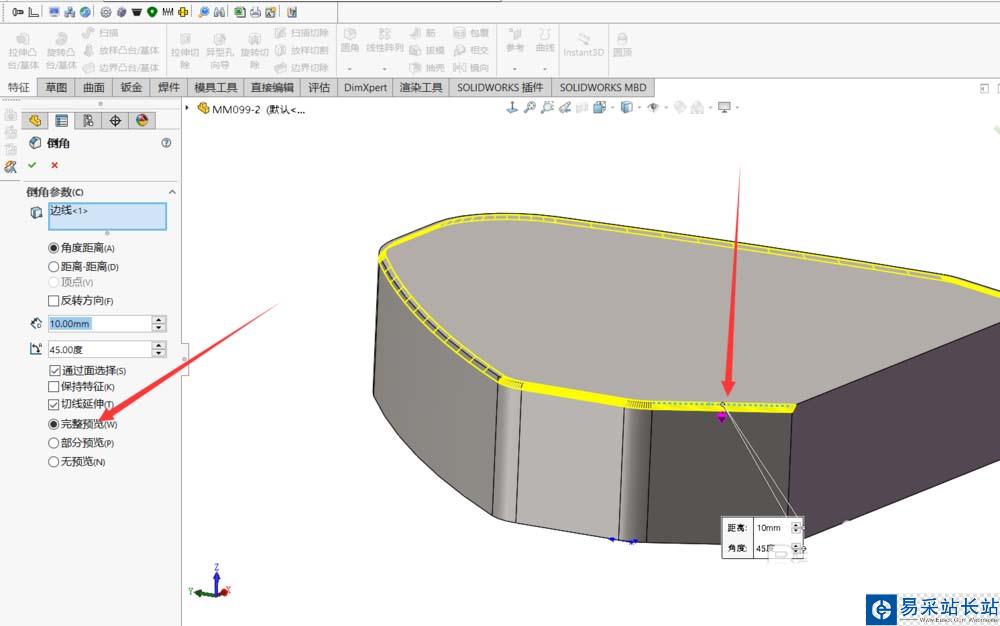Click the green shield icon in top toolbar
This screenshot has height=626, width=1000.
152,12
